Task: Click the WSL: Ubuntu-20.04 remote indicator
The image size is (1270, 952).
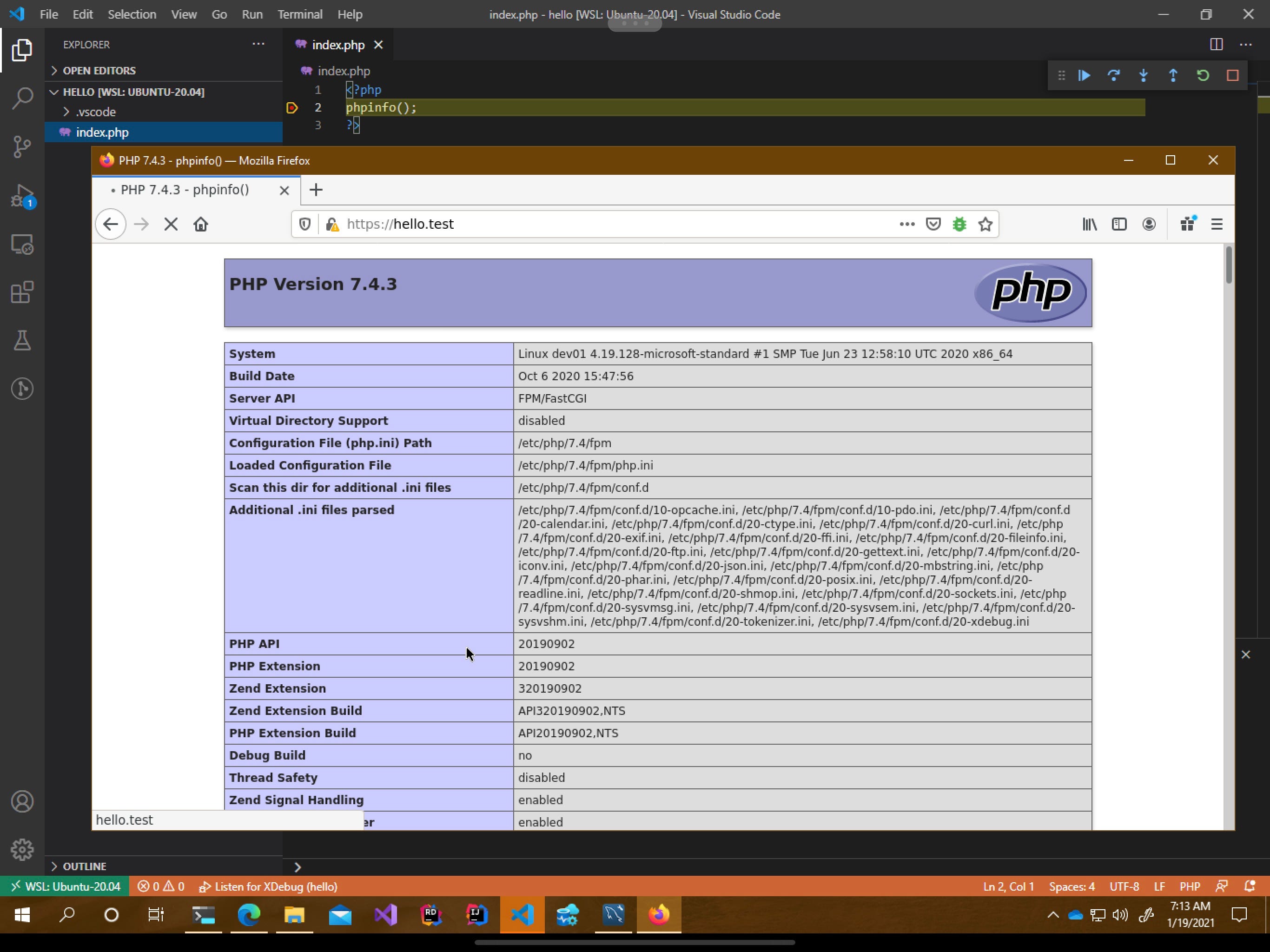Action: 66,886
